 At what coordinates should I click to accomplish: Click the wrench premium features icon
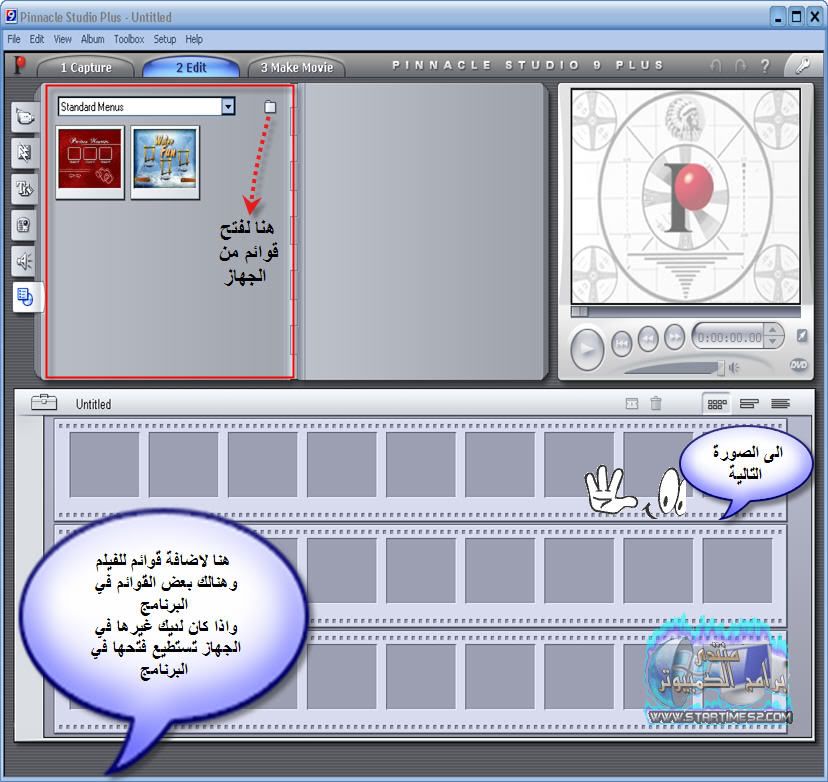click(802, 66)
